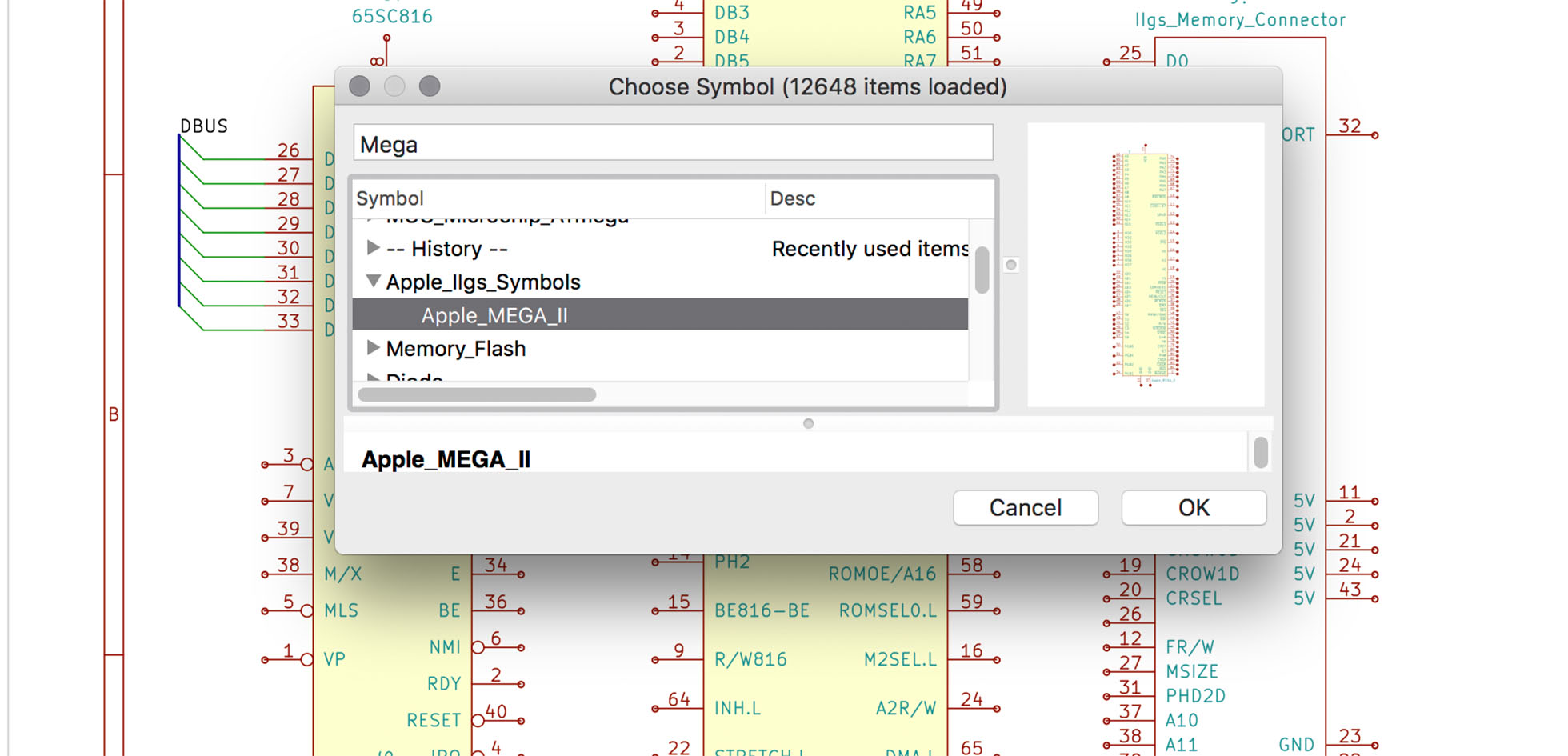
Task: Click the PH2 pin label
Action: tap(731, 562)
